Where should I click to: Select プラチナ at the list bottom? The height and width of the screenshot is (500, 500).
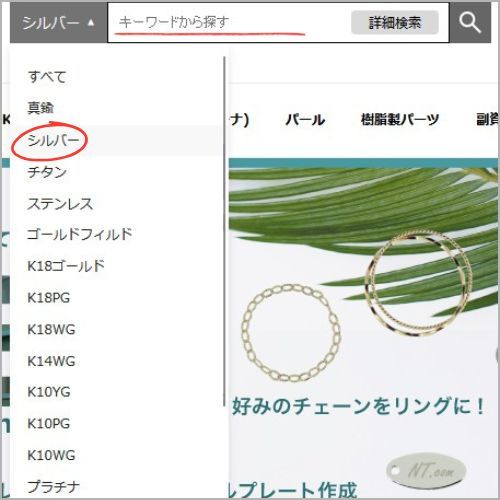(x=115, y=487)
